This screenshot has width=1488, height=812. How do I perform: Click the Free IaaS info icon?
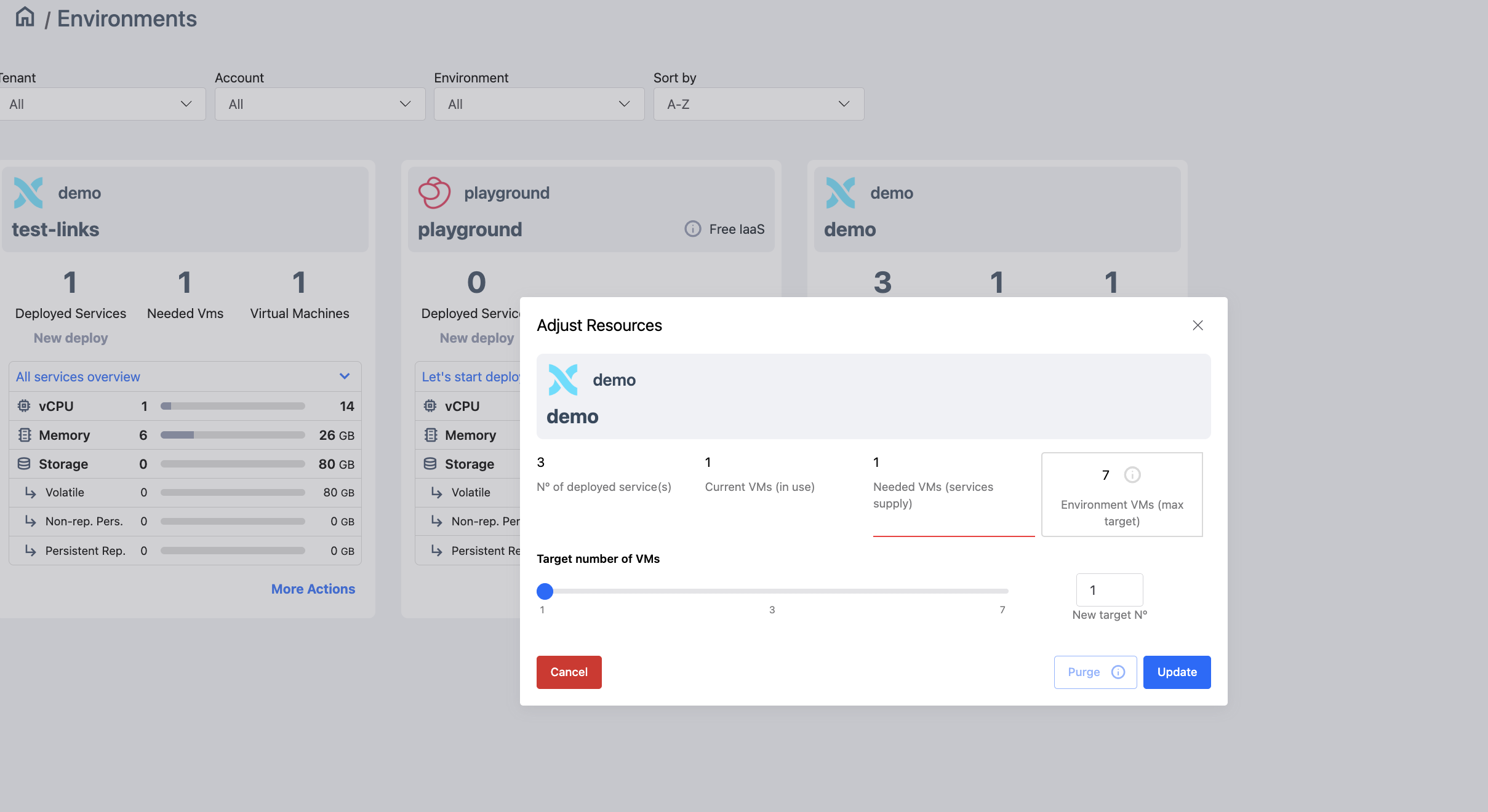693,229
